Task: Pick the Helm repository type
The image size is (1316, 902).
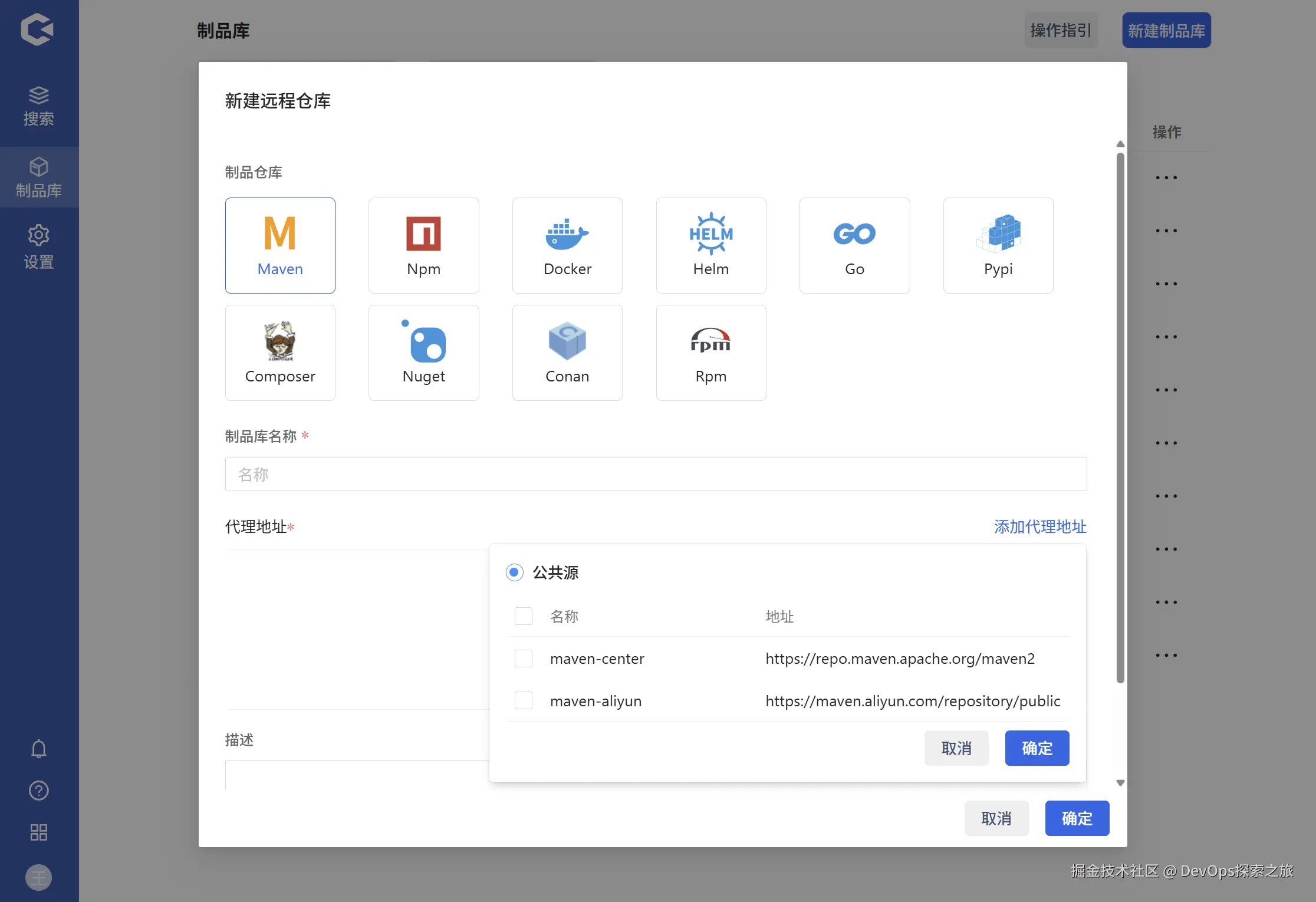Action: 710,245
